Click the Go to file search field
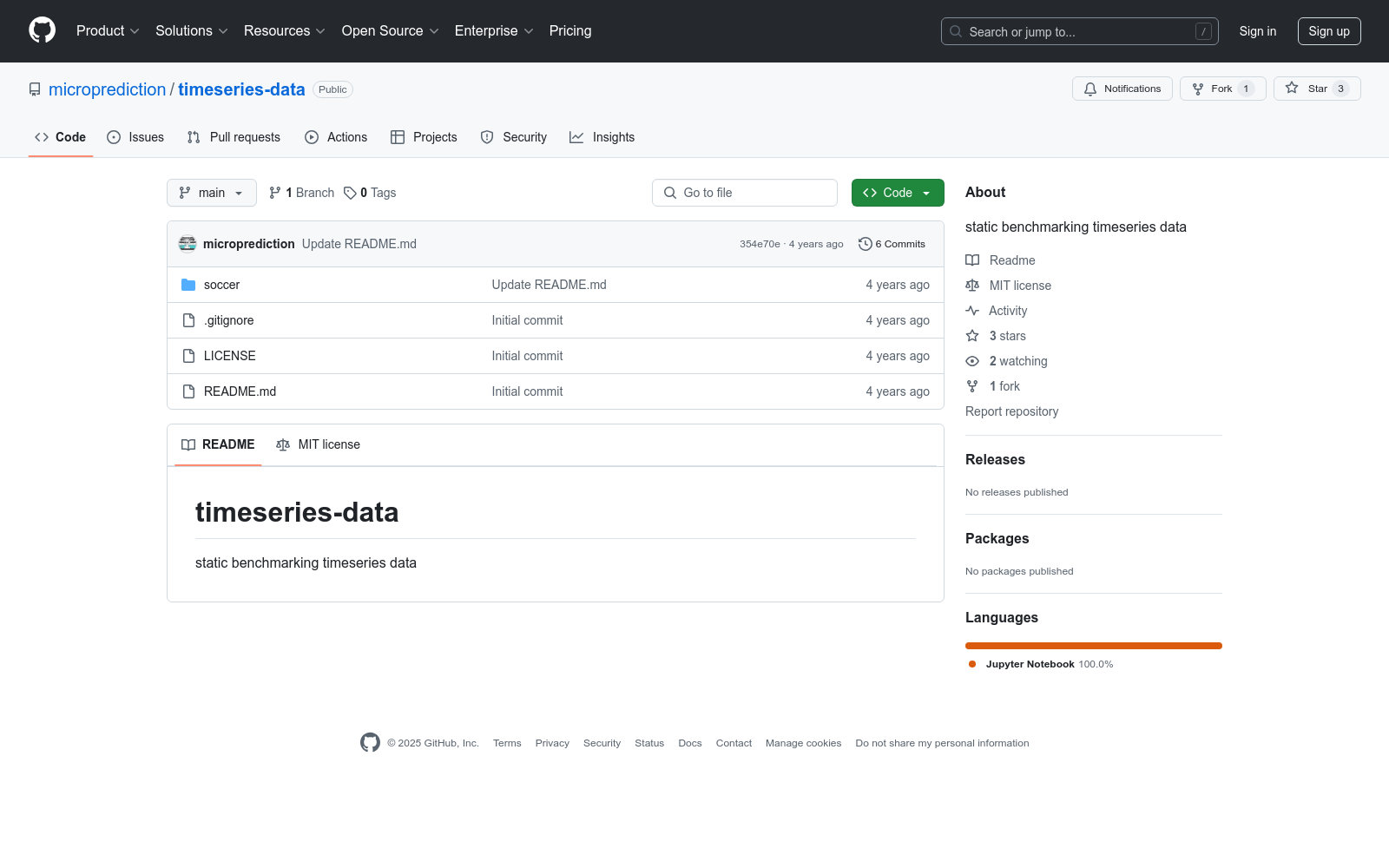Screen dimensions: 1389x868 745,193
